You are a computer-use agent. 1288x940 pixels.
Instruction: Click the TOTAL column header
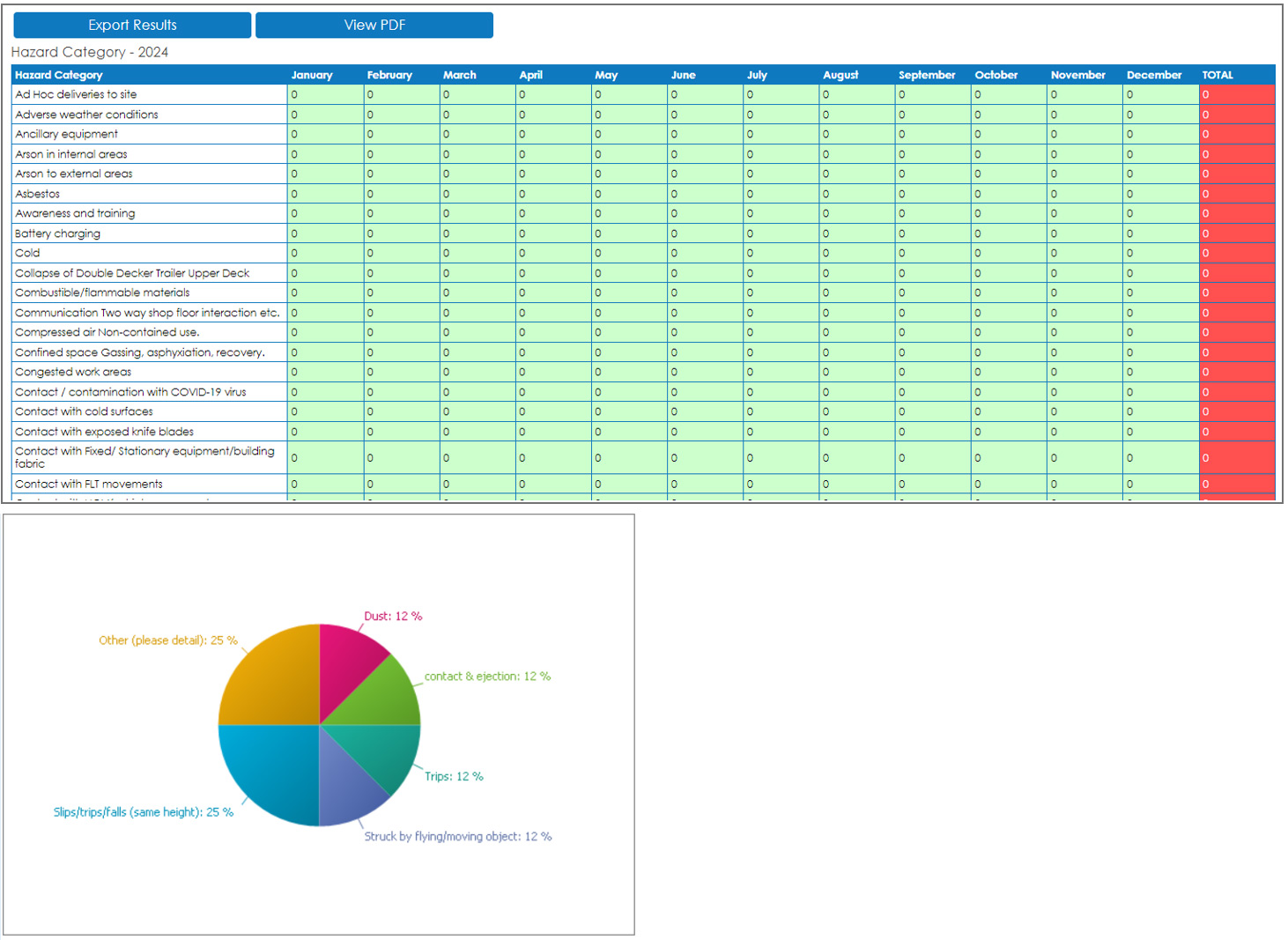1218,76
